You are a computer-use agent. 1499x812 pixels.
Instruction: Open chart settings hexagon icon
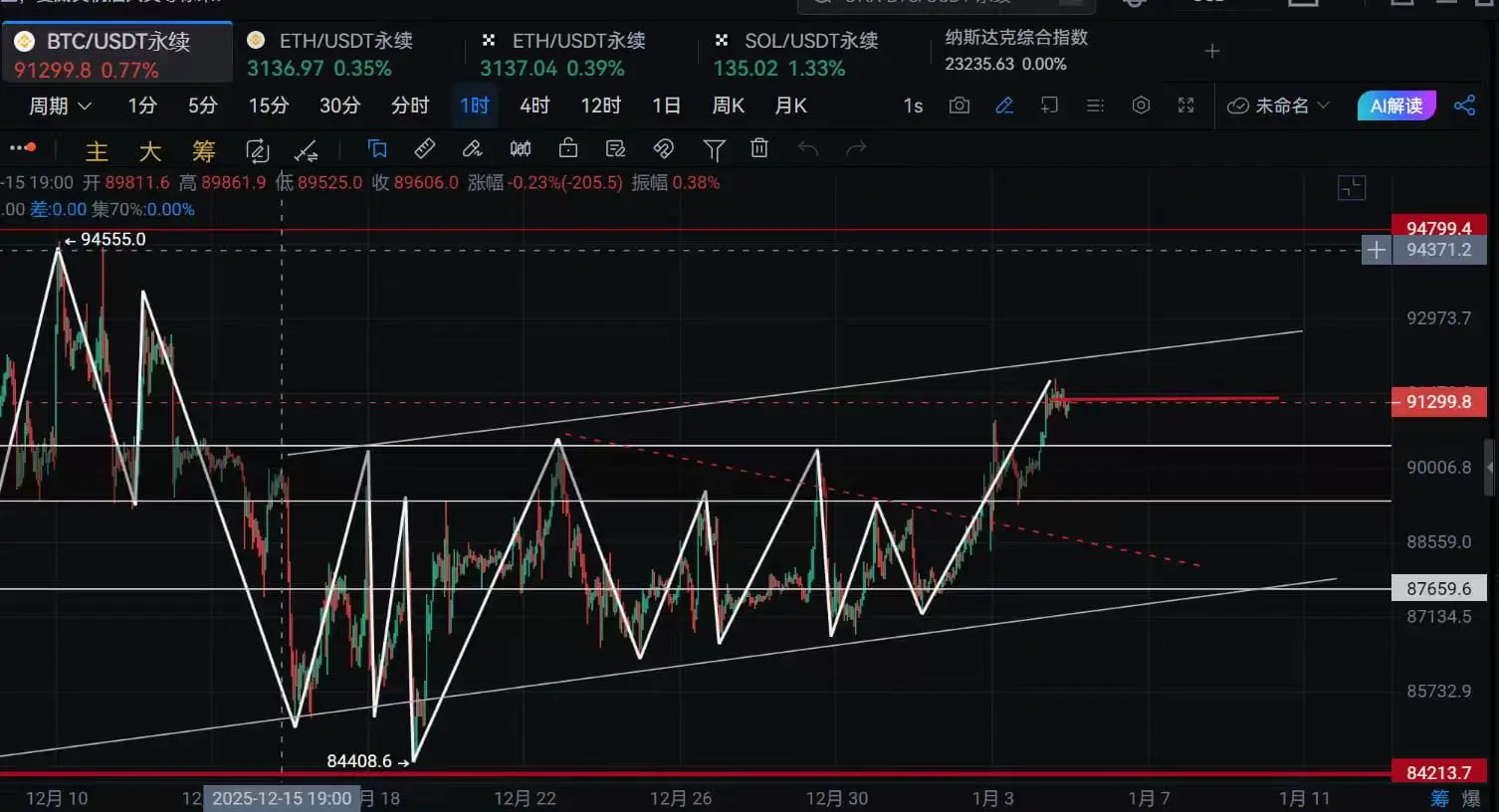[x=1141, y=105]
